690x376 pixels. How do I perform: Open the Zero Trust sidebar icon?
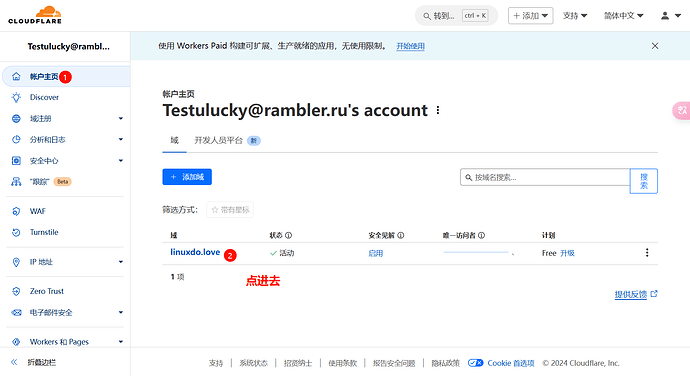click(x=16, y=291)
